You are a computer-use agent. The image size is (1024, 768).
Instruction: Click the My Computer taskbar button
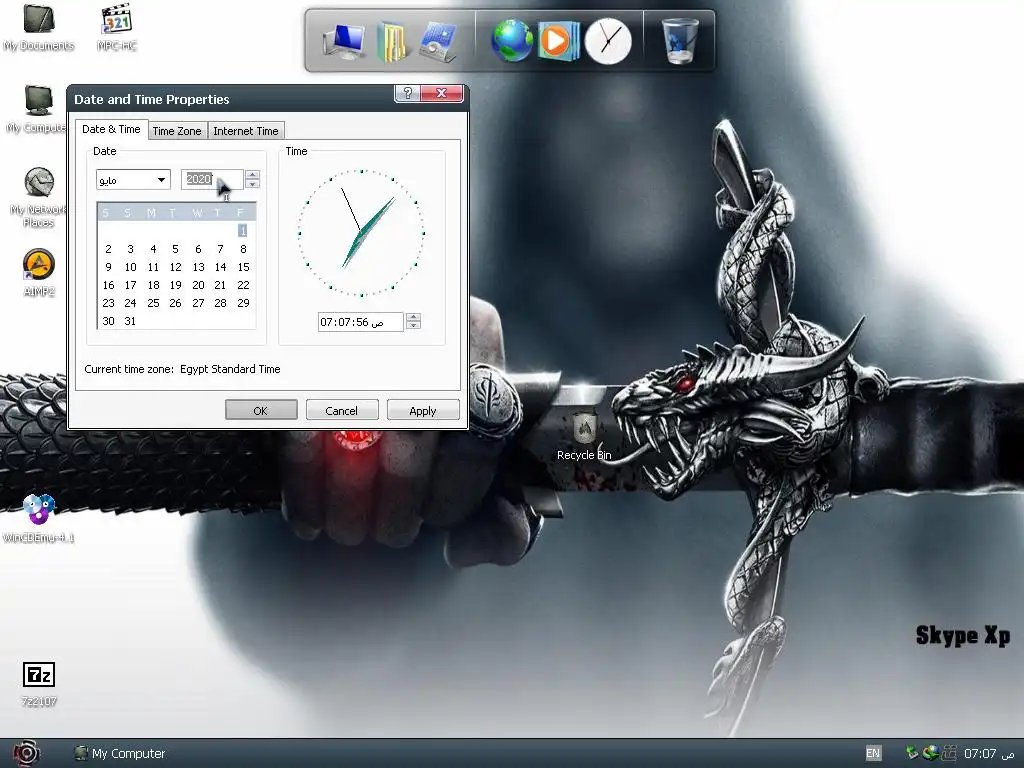tap(120, 754)
